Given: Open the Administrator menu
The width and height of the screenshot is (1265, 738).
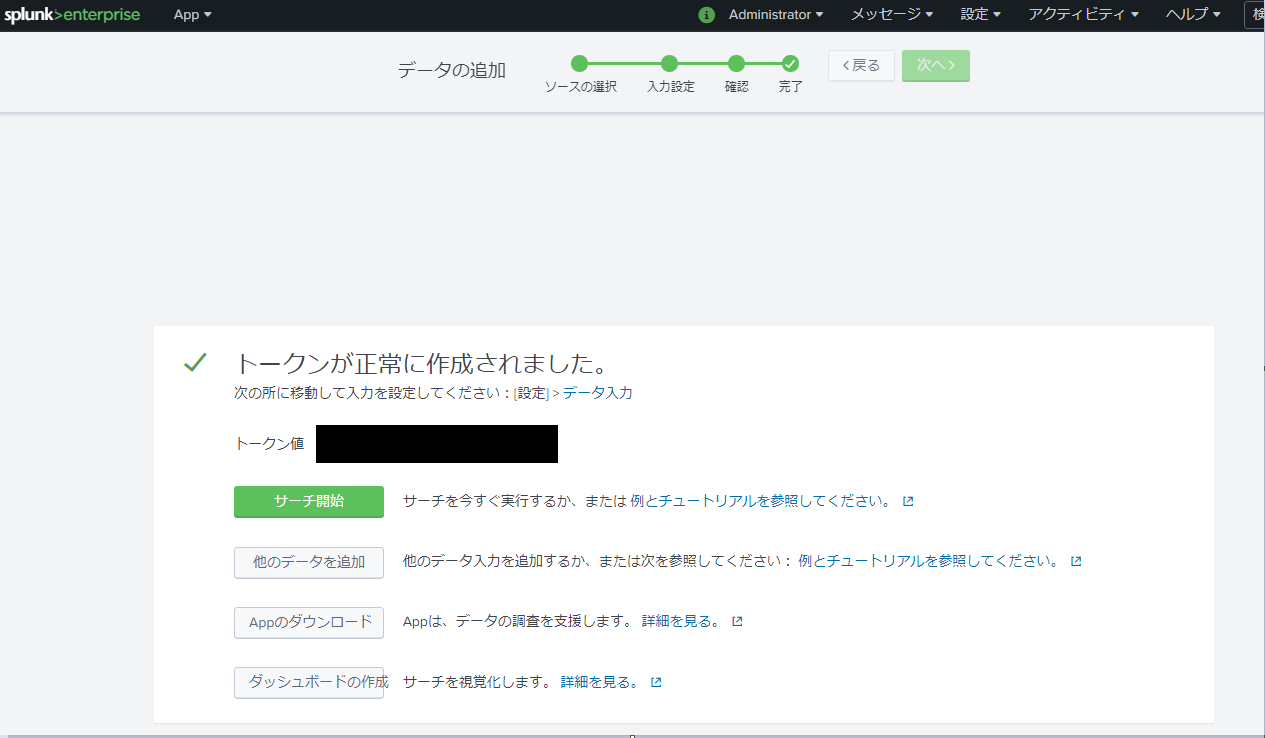Looking at the screenshot, I should [776, 15].
